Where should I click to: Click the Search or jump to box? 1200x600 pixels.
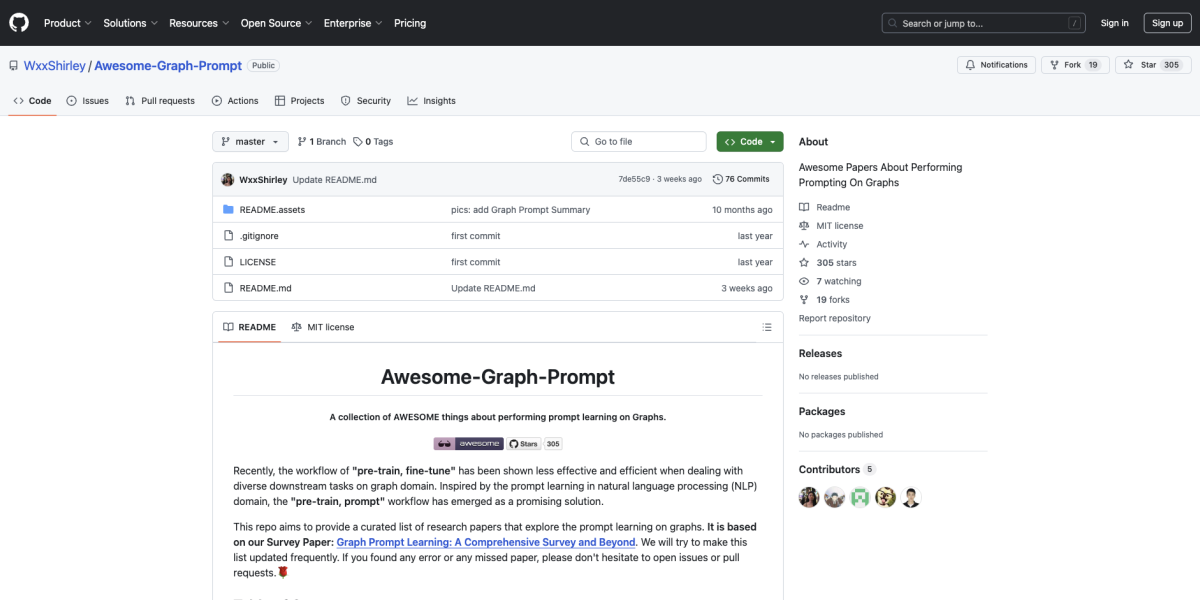click(x=984, y=23)
